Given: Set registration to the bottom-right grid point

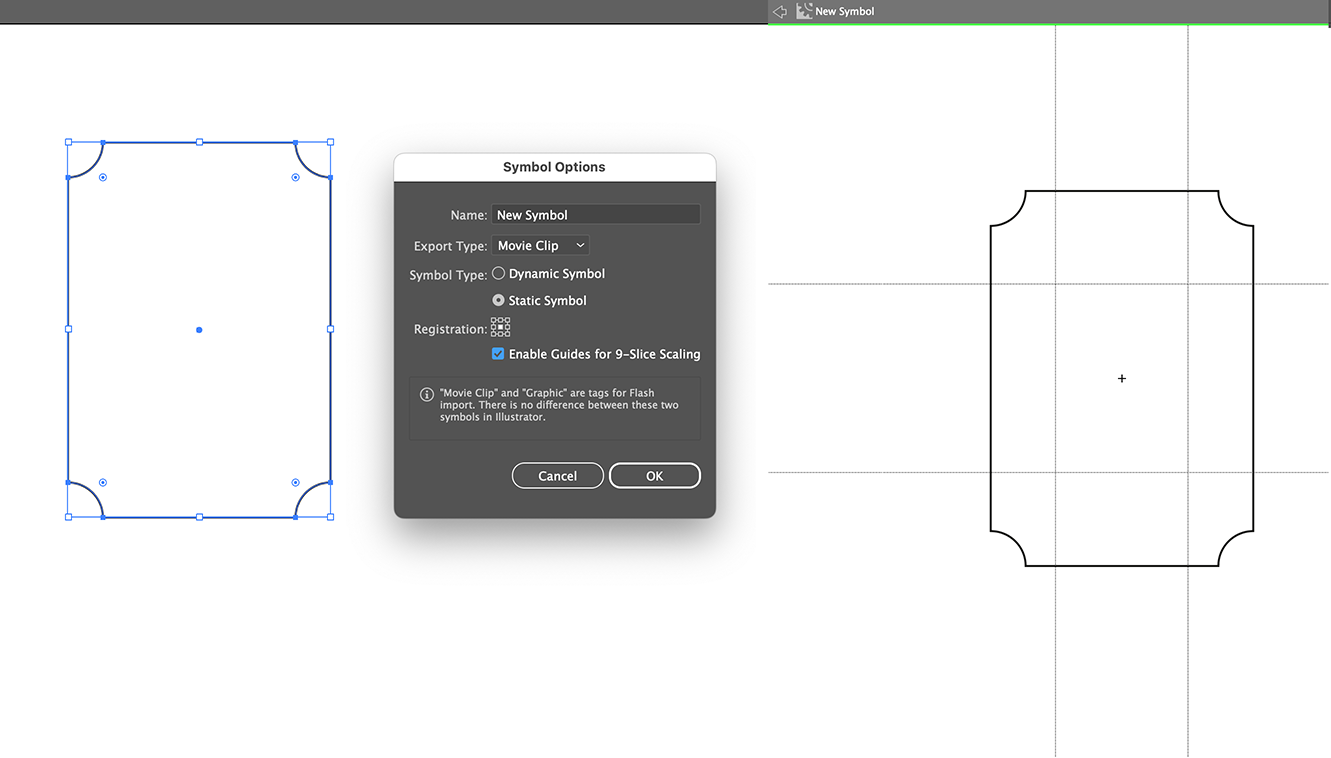Looking at the screenshot, I should [x=507, y=334].
